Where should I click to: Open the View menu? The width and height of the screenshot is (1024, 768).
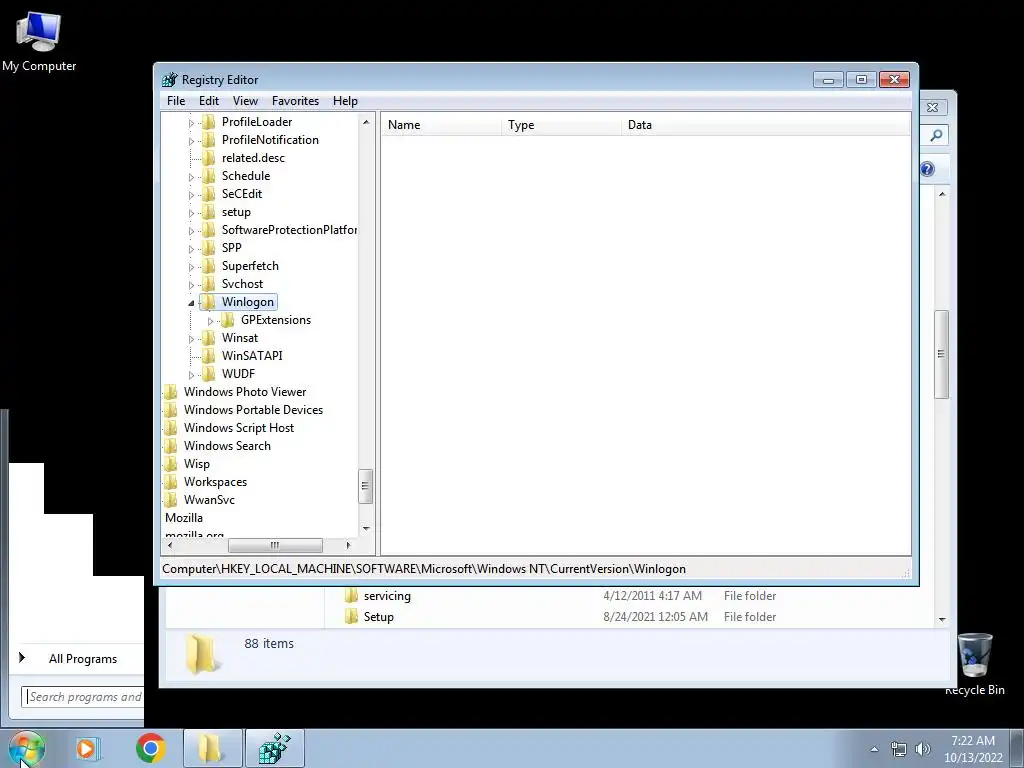pos(245,101)
